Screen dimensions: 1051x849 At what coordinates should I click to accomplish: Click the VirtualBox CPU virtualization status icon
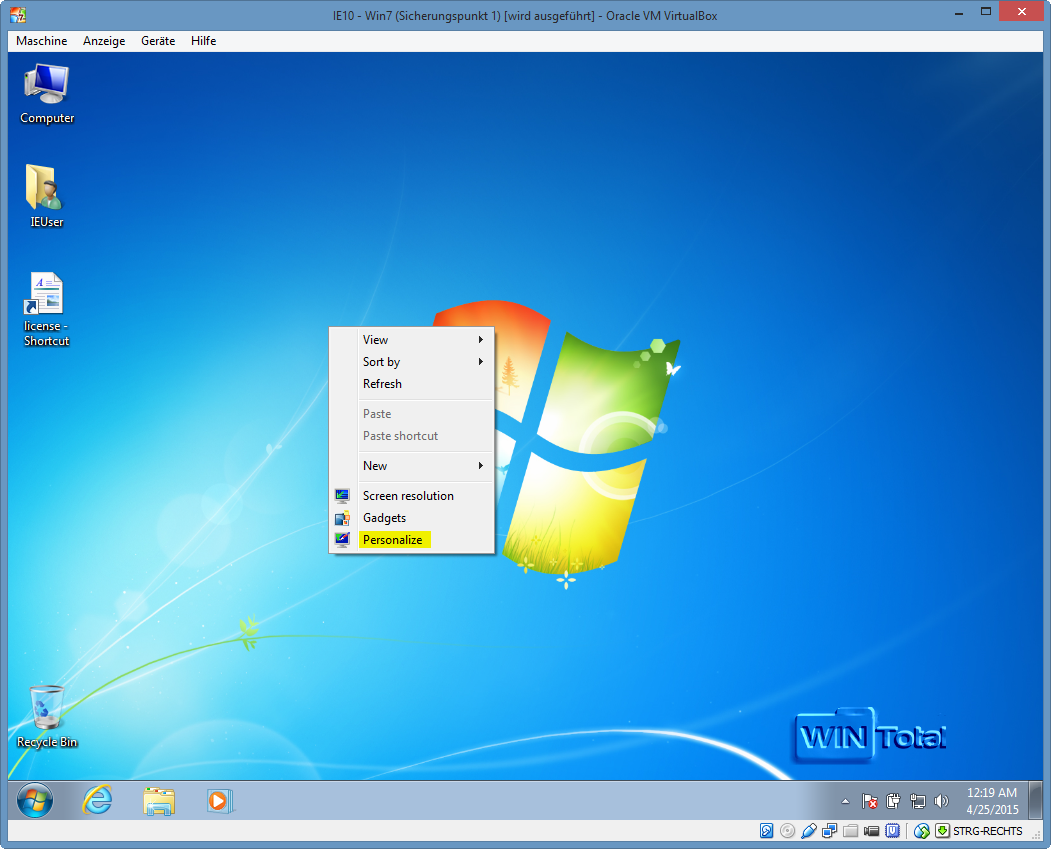pos(893,831)
